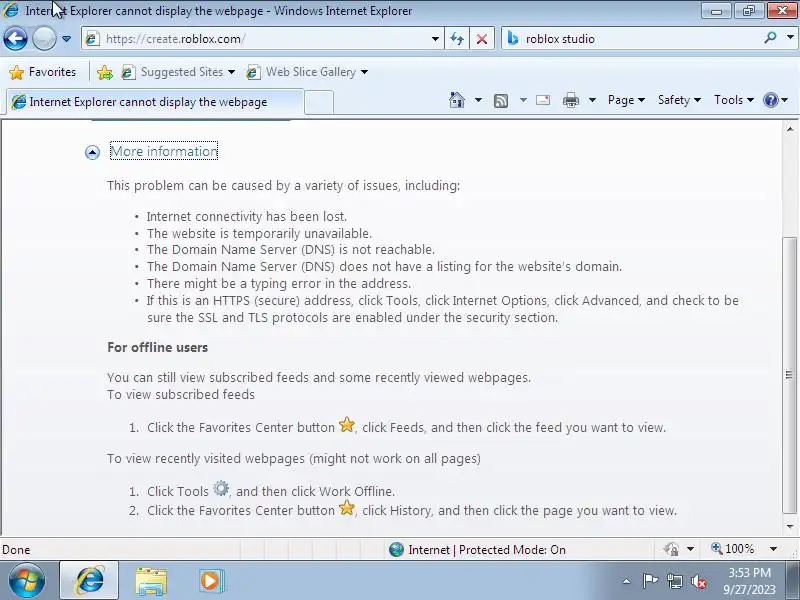The image size is (800, 600).
Task: Click the RSS Feeds icon in command bar
Action: point(501,101)
